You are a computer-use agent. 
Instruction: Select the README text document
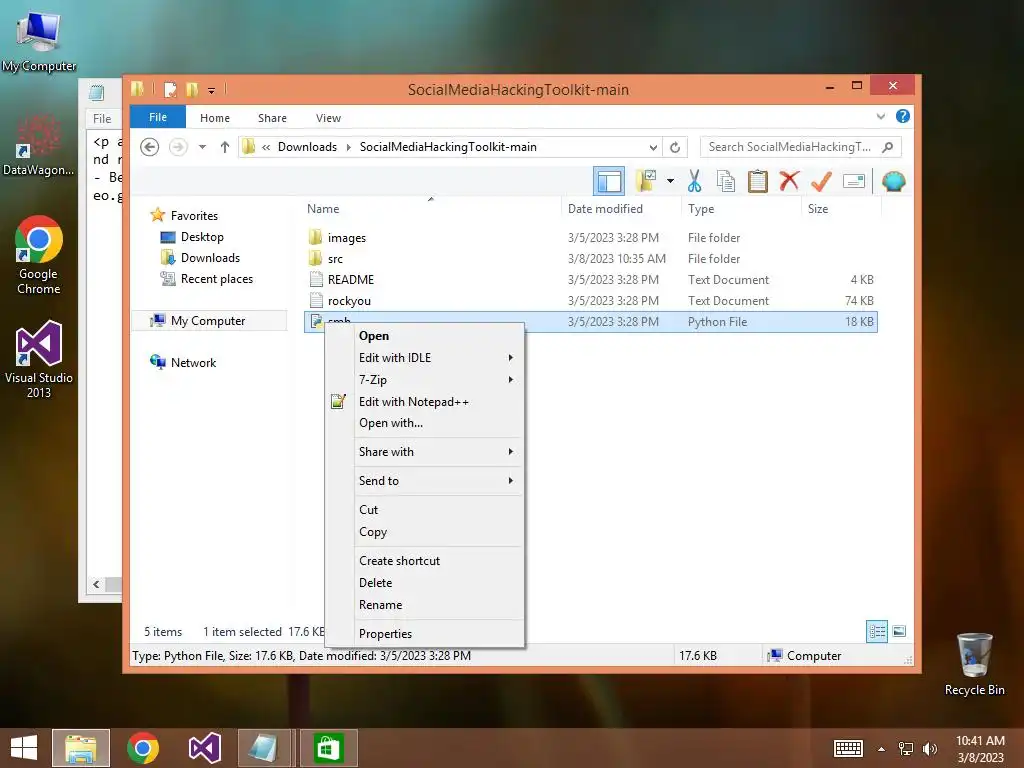[351, 280]
